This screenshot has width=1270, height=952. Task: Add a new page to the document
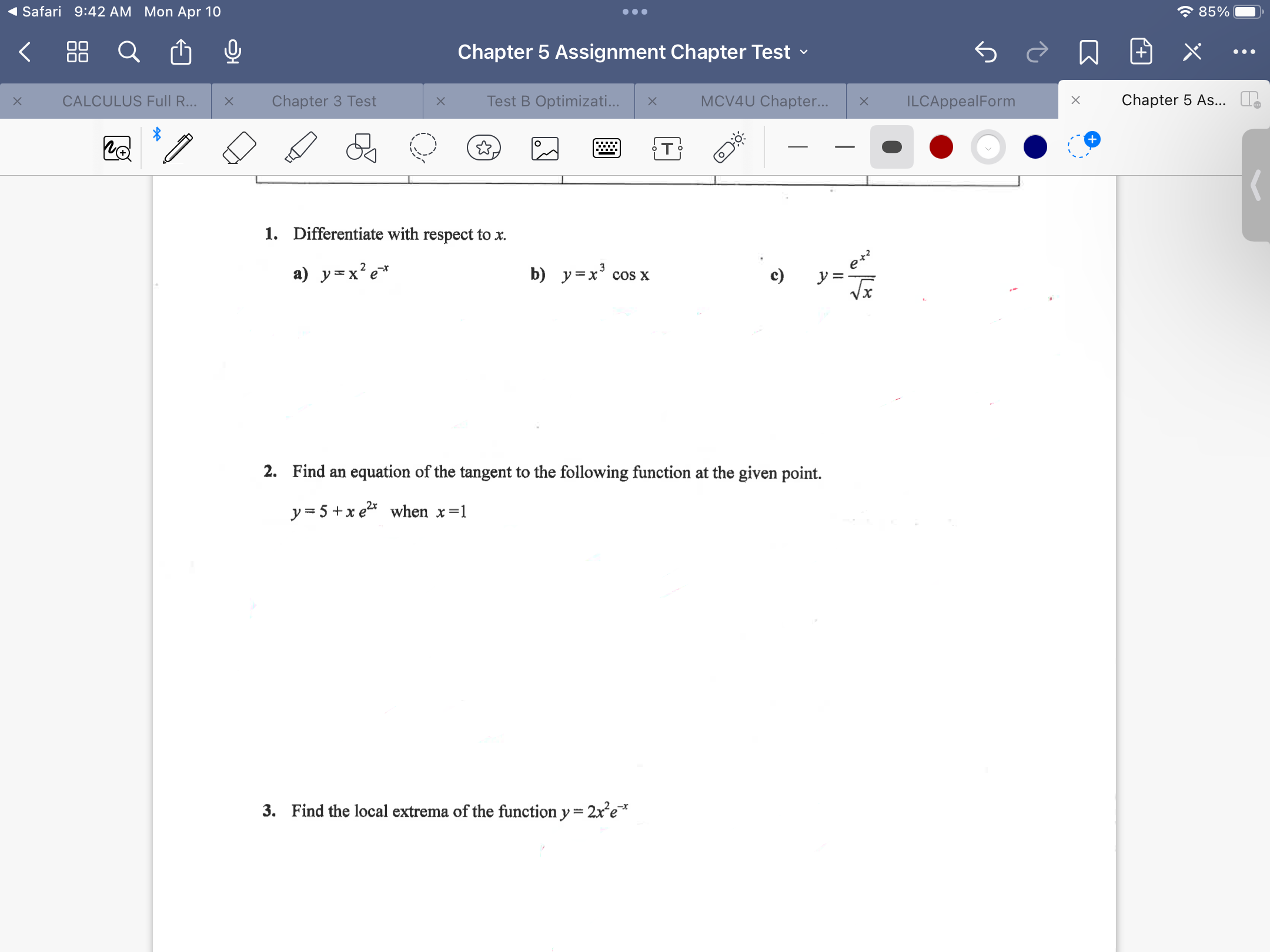tap(1140, 52)
